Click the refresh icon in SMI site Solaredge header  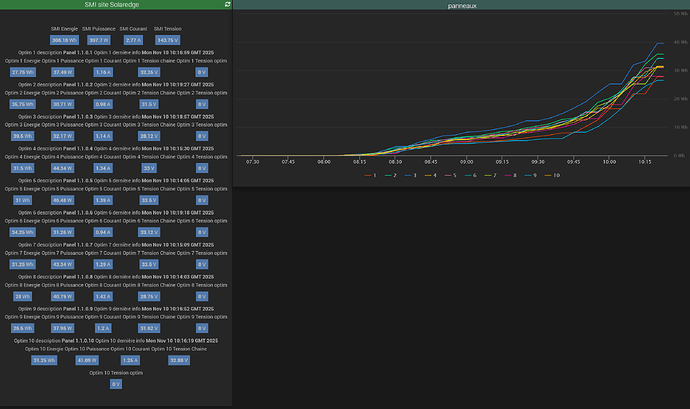coord(228,5)
